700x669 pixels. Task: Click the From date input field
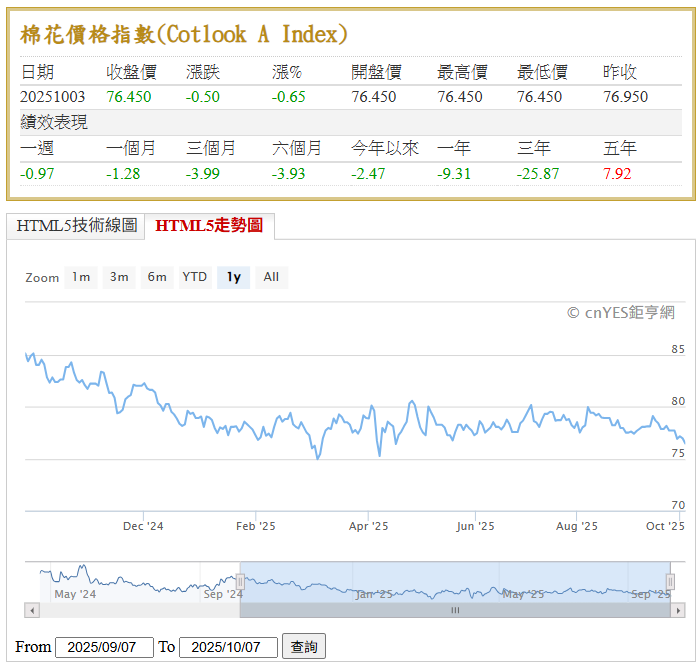(x=104, y=647)
